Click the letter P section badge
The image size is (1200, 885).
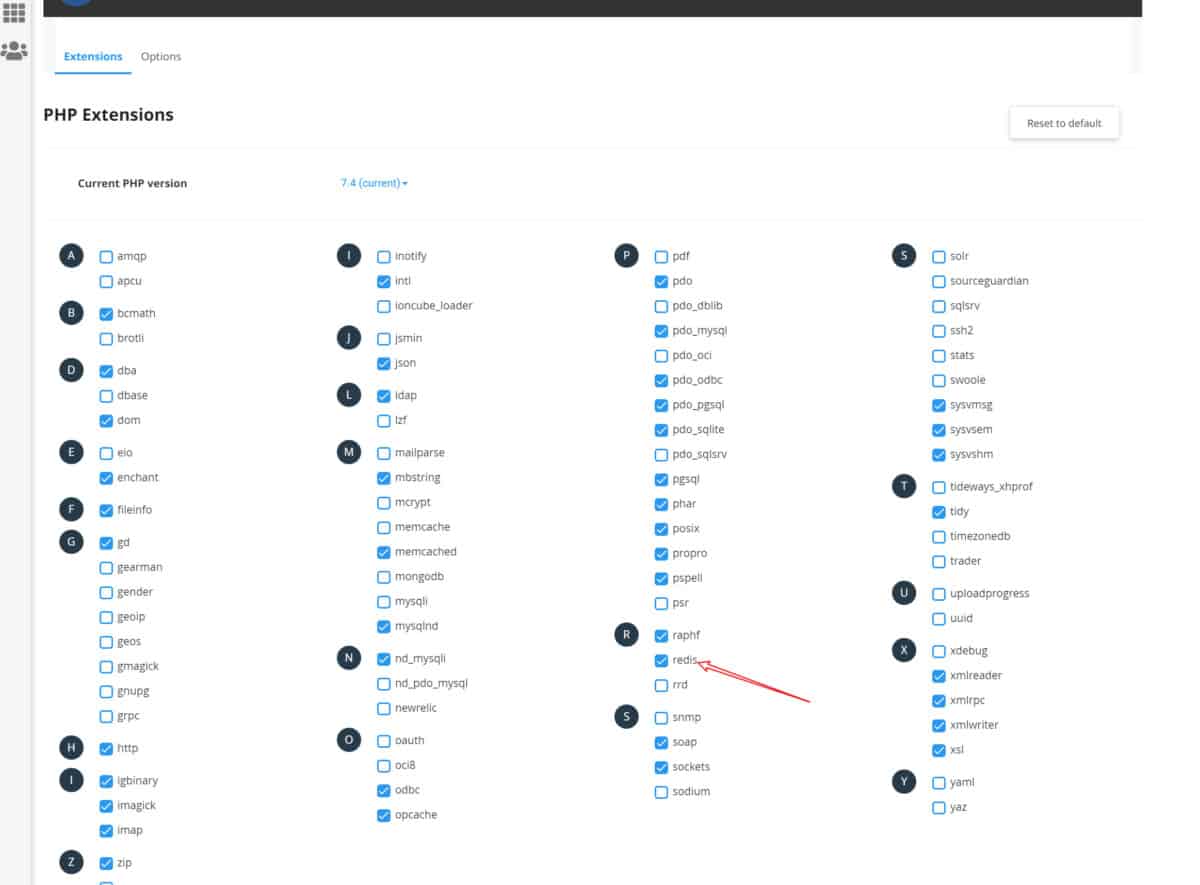pyautogui.click(x=626, y=256)
